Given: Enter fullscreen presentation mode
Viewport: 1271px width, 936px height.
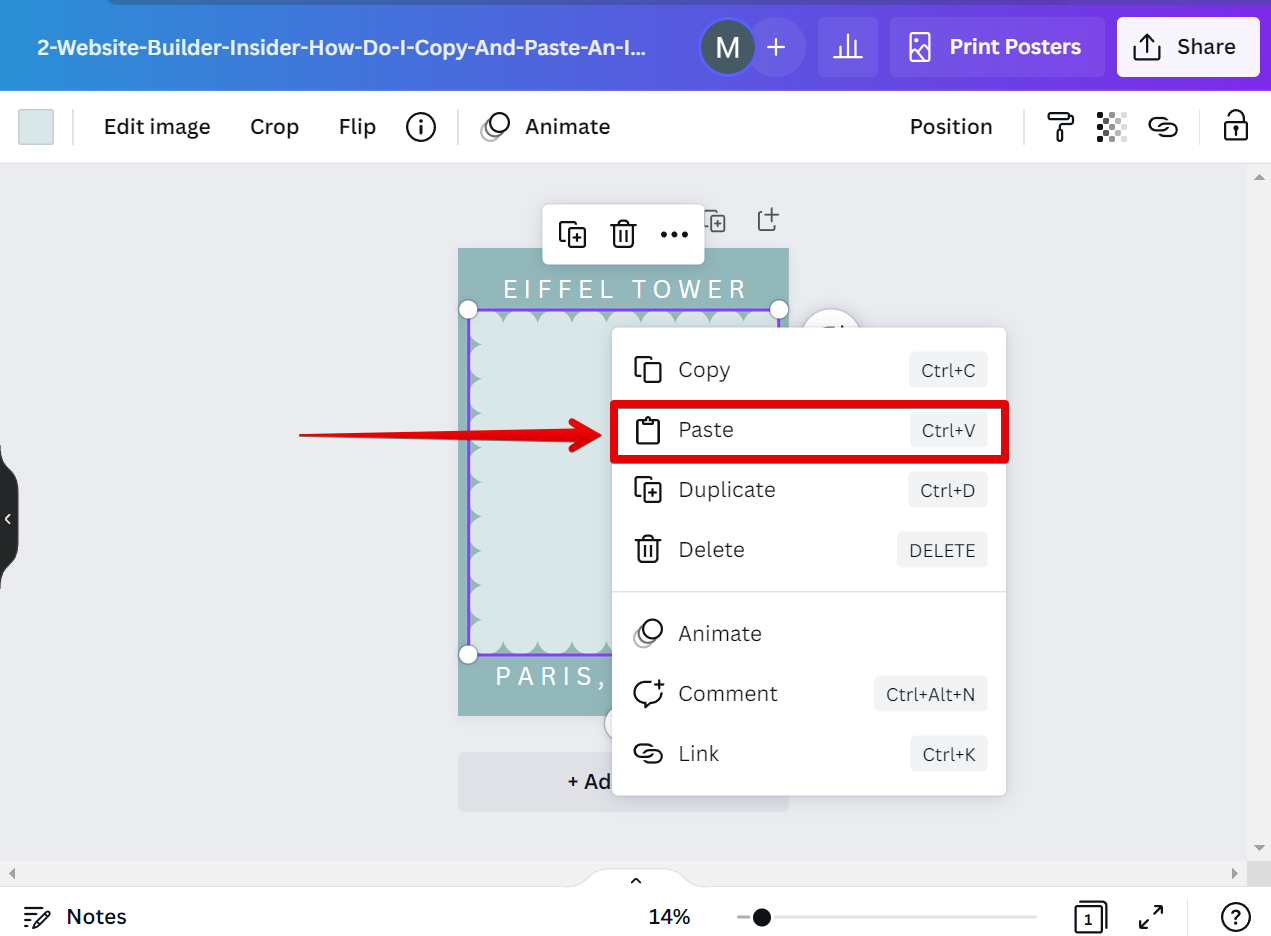Looking at the screenshot, I should pos(1151,916).
